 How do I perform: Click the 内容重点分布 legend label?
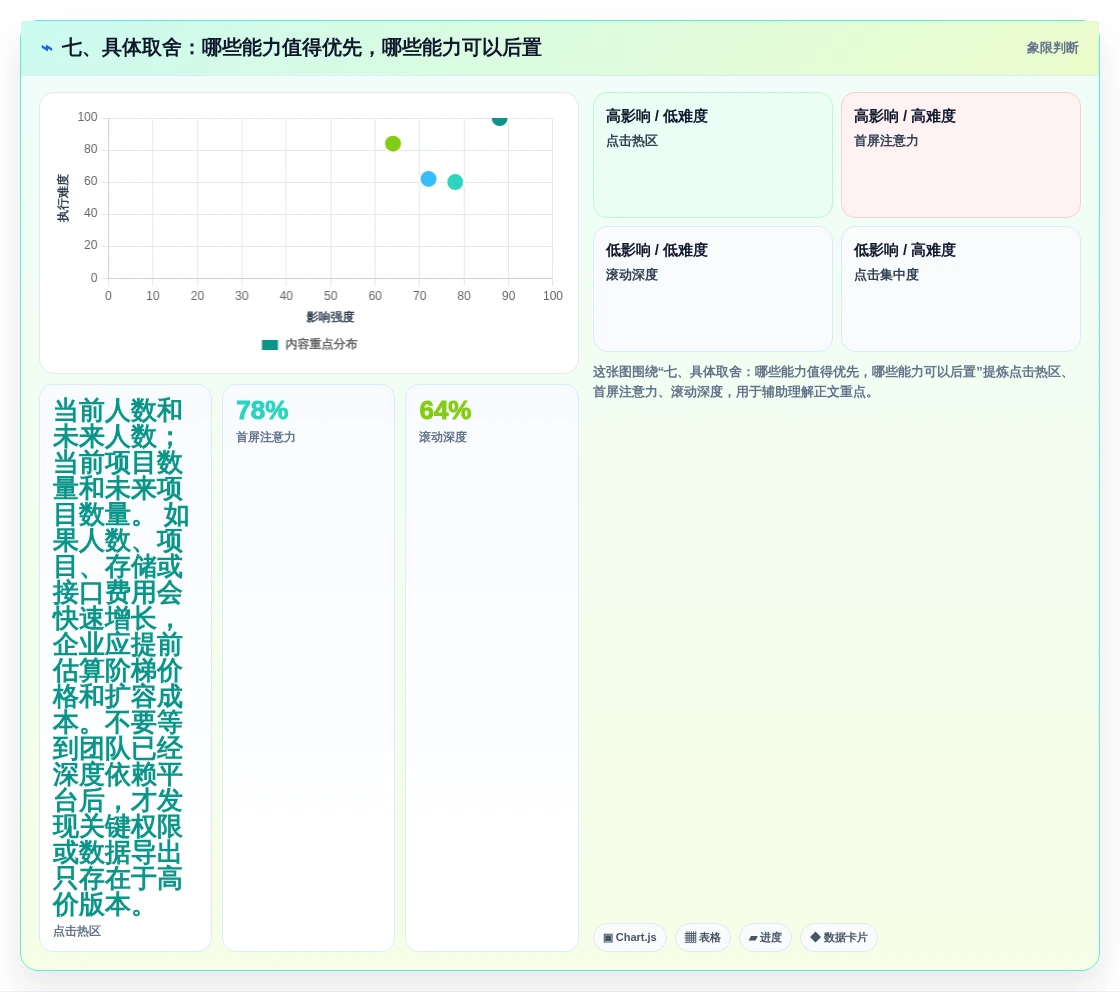(321, 344)
